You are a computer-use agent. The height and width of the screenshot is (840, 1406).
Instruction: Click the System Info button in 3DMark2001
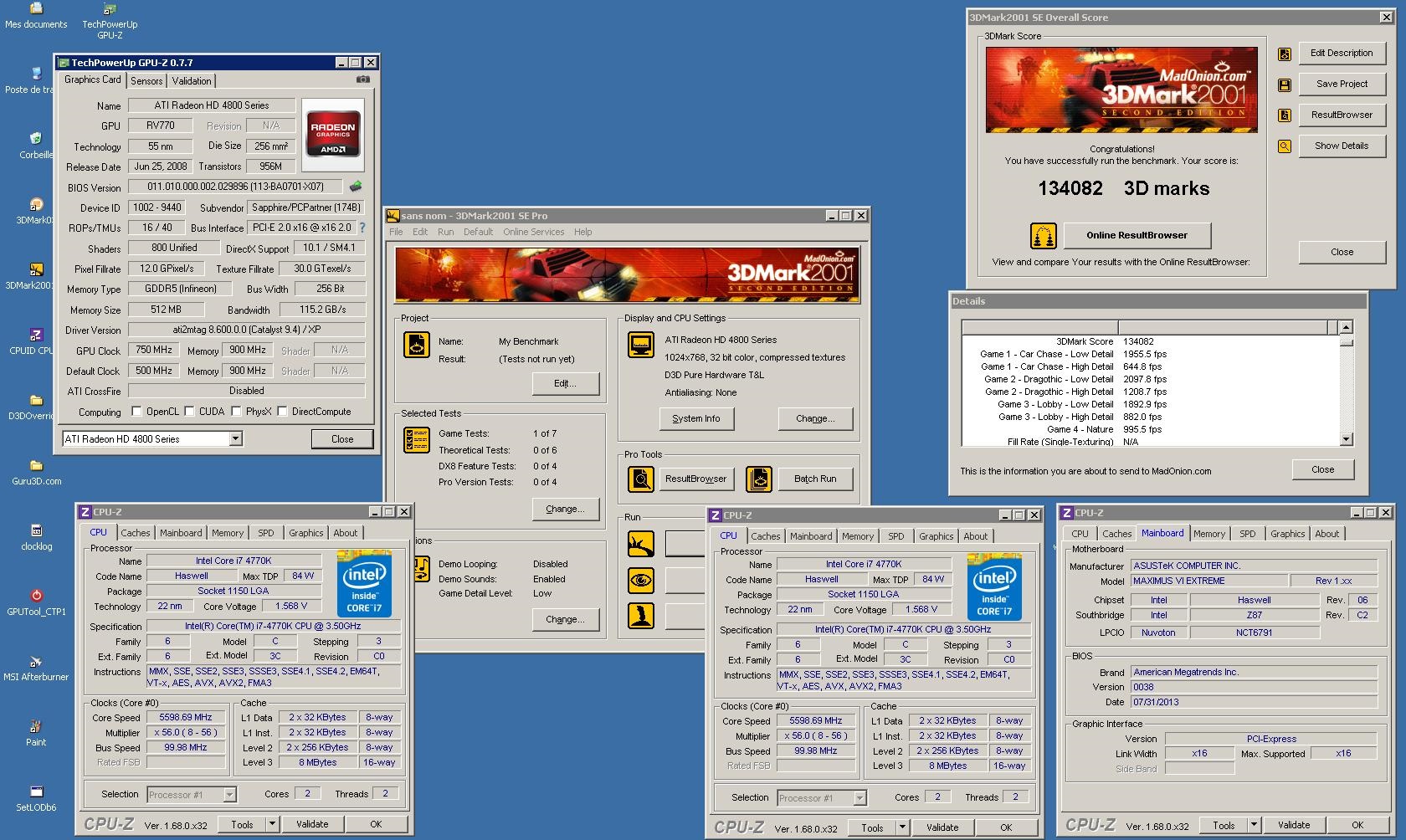695,418
